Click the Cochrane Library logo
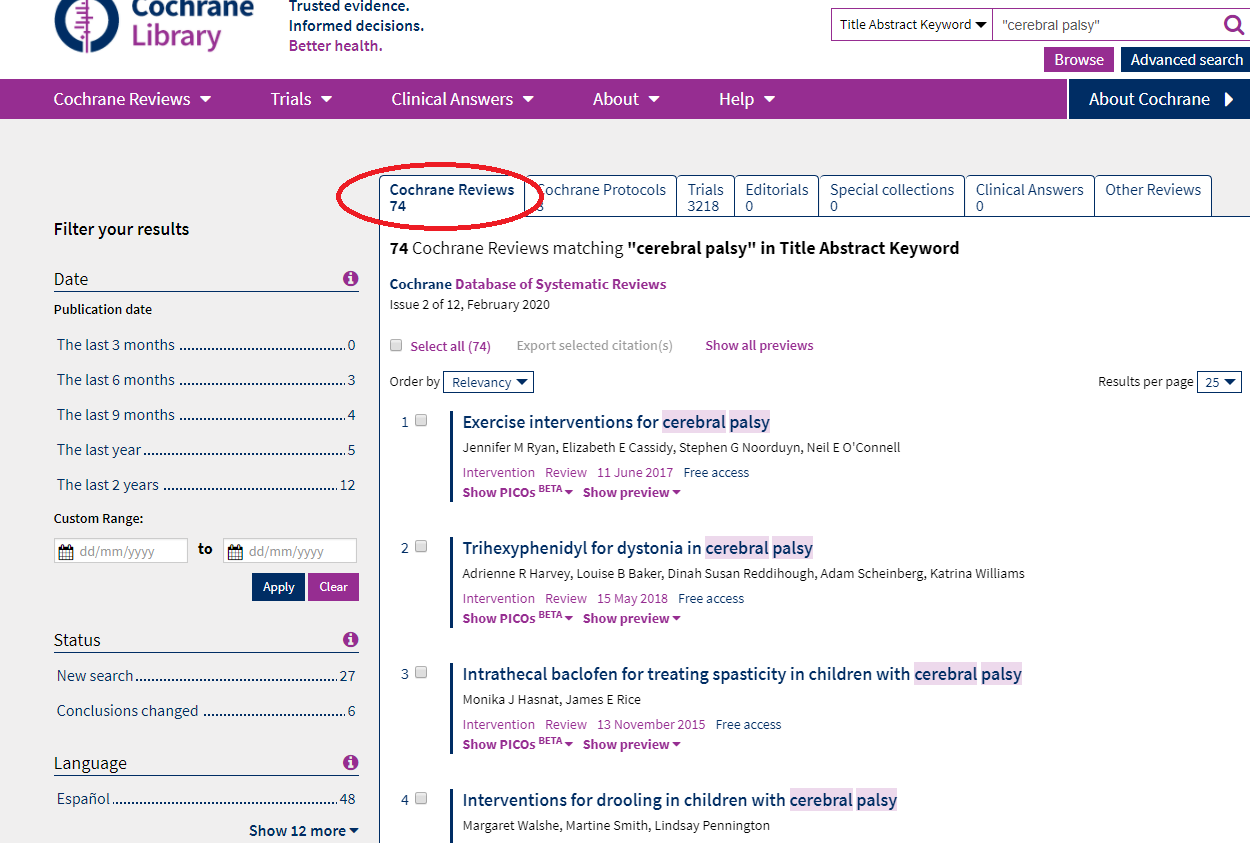This screenshot has height=843, width=1250. click(155, 26)
